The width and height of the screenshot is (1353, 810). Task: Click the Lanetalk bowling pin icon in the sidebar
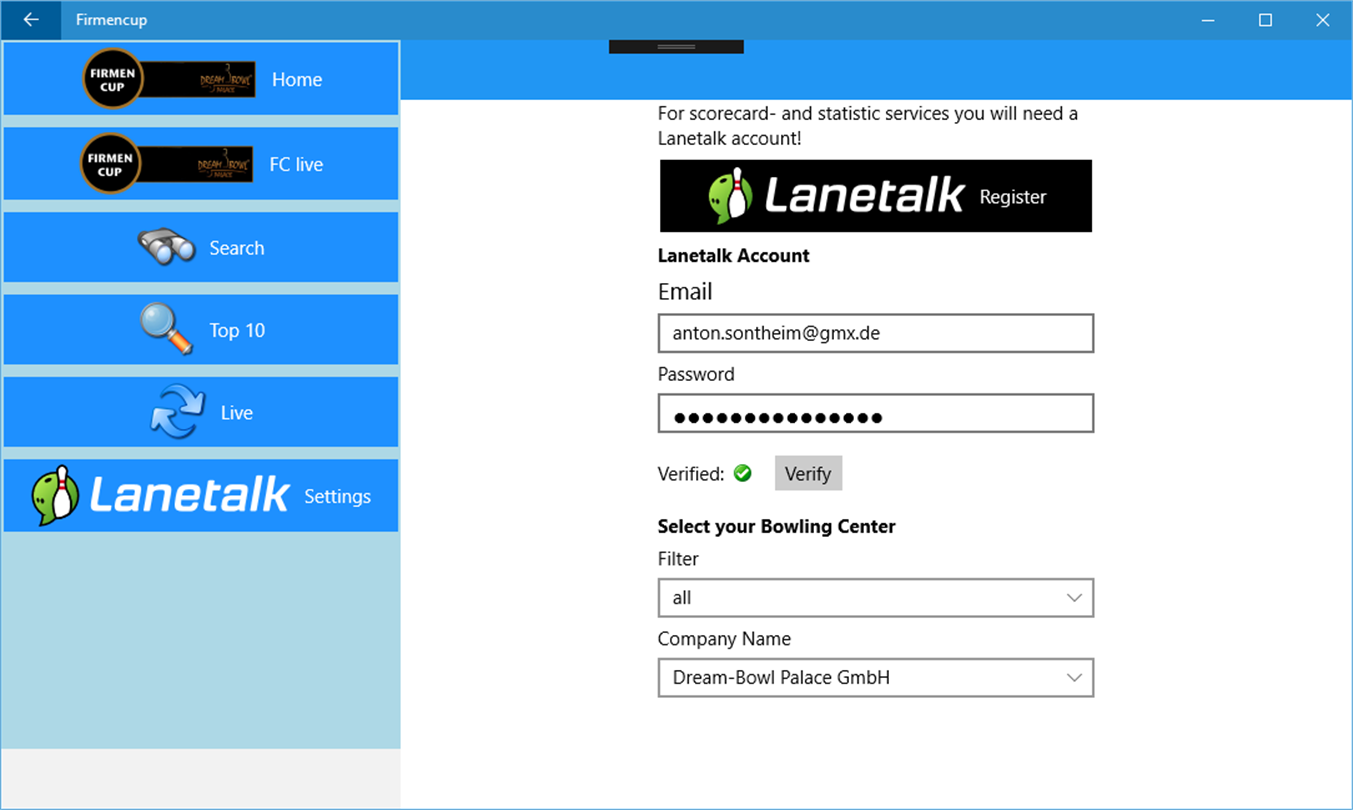coord(56,495)
